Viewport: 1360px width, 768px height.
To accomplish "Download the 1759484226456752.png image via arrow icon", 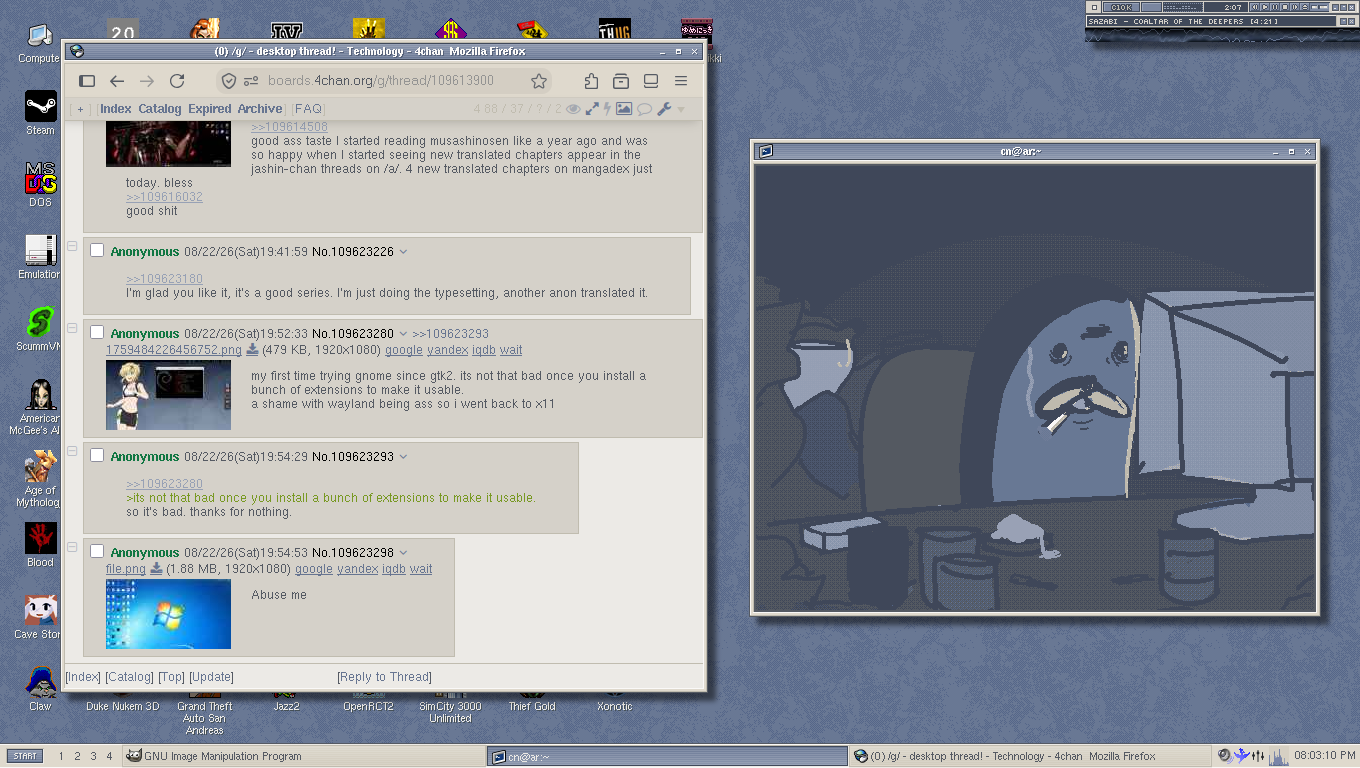I will pos(252,350).
